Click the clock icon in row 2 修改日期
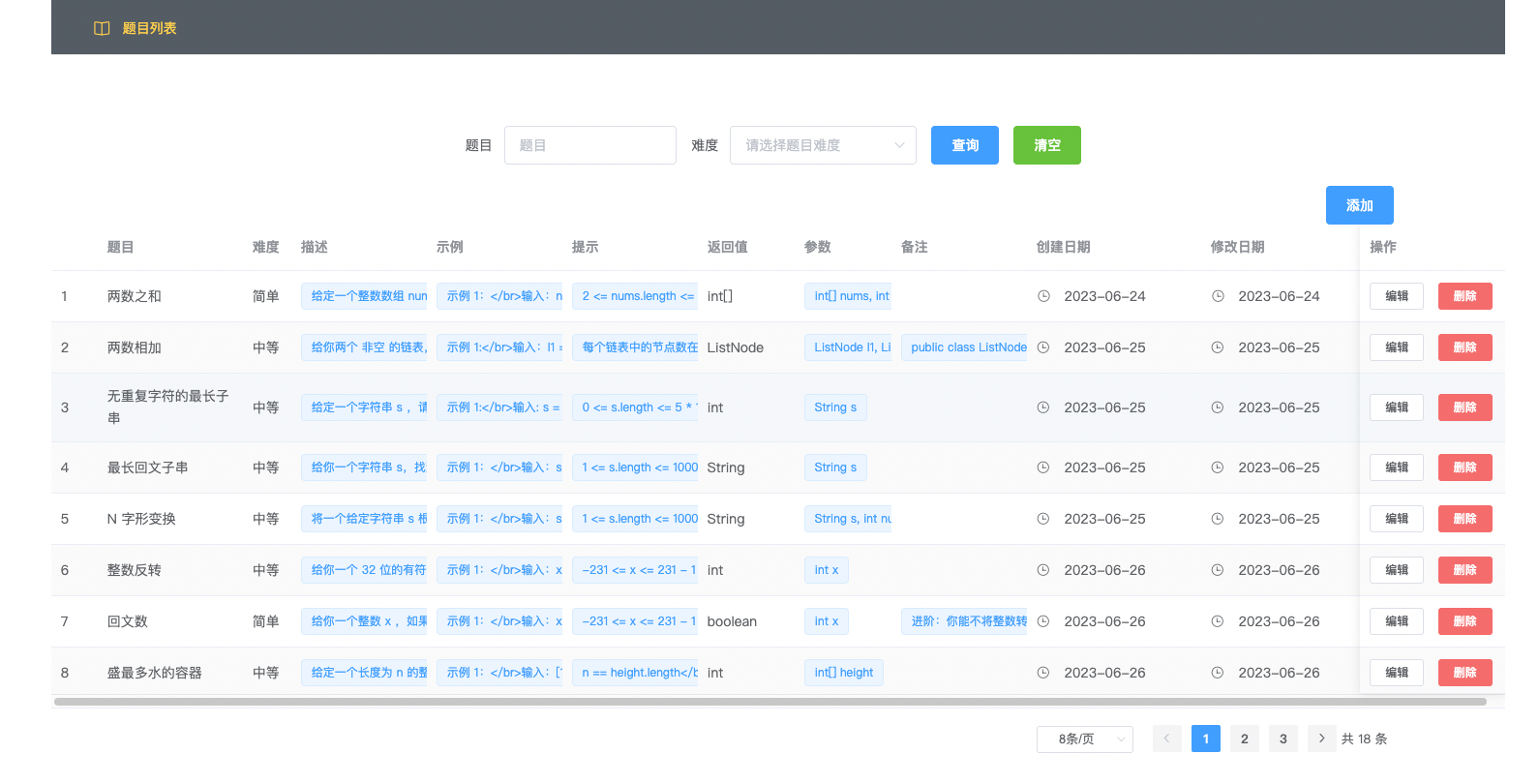The width and height of the screenshot is (1539, 784). 1218,347
